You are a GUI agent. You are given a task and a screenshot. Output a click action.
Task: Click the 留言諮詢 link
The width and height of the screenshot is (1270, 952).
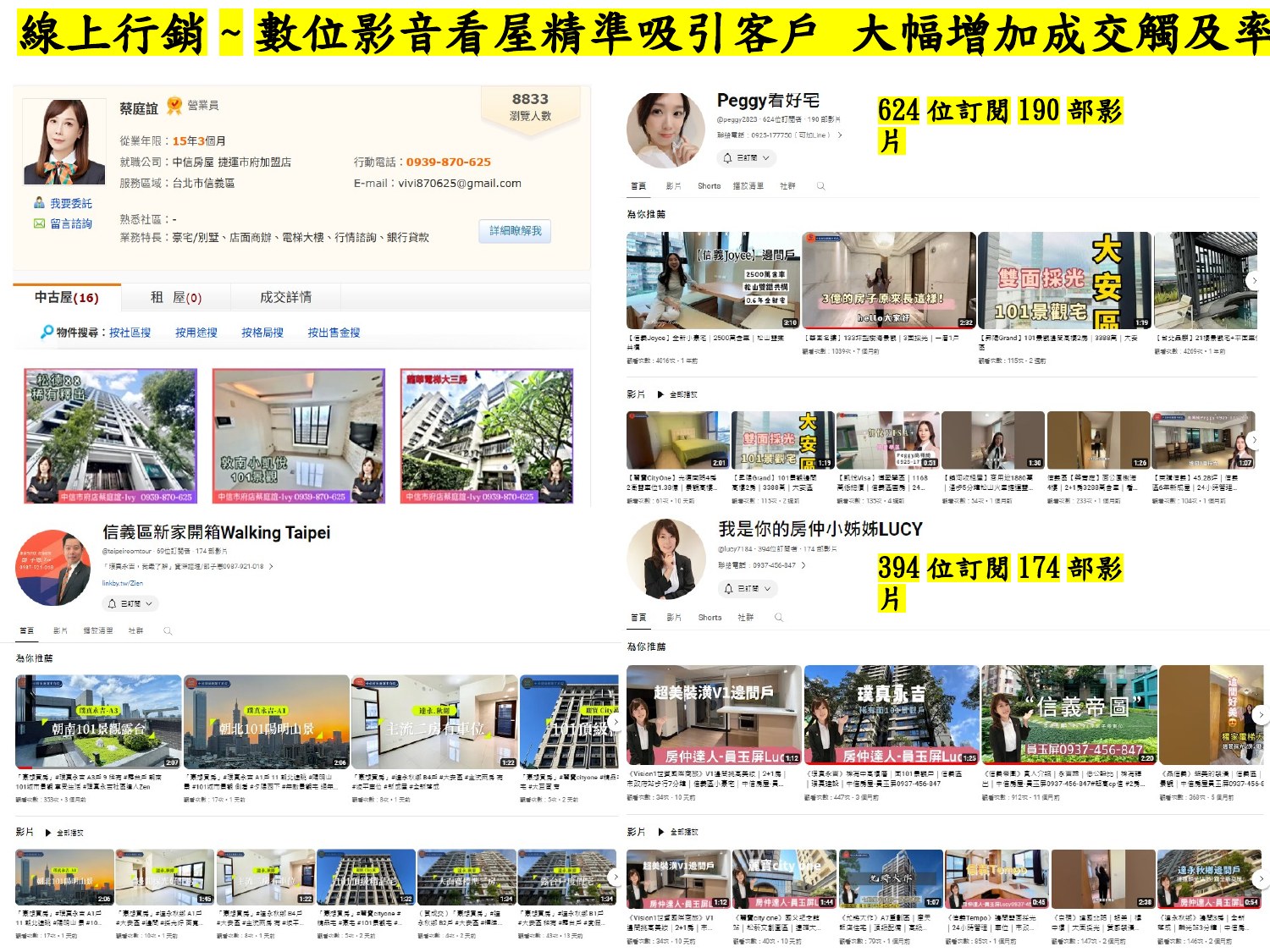tap(71, 223)
